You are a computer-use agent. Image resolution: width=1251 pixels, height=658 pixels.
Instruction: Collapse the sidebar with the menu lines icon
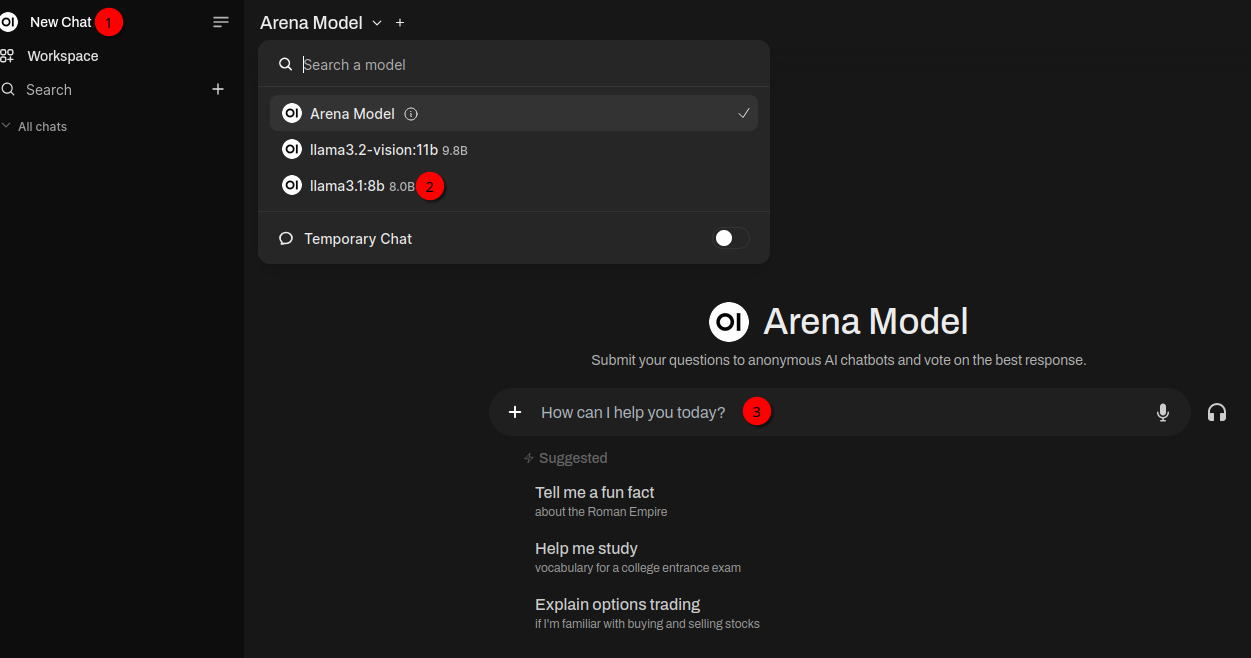(221, 22)
